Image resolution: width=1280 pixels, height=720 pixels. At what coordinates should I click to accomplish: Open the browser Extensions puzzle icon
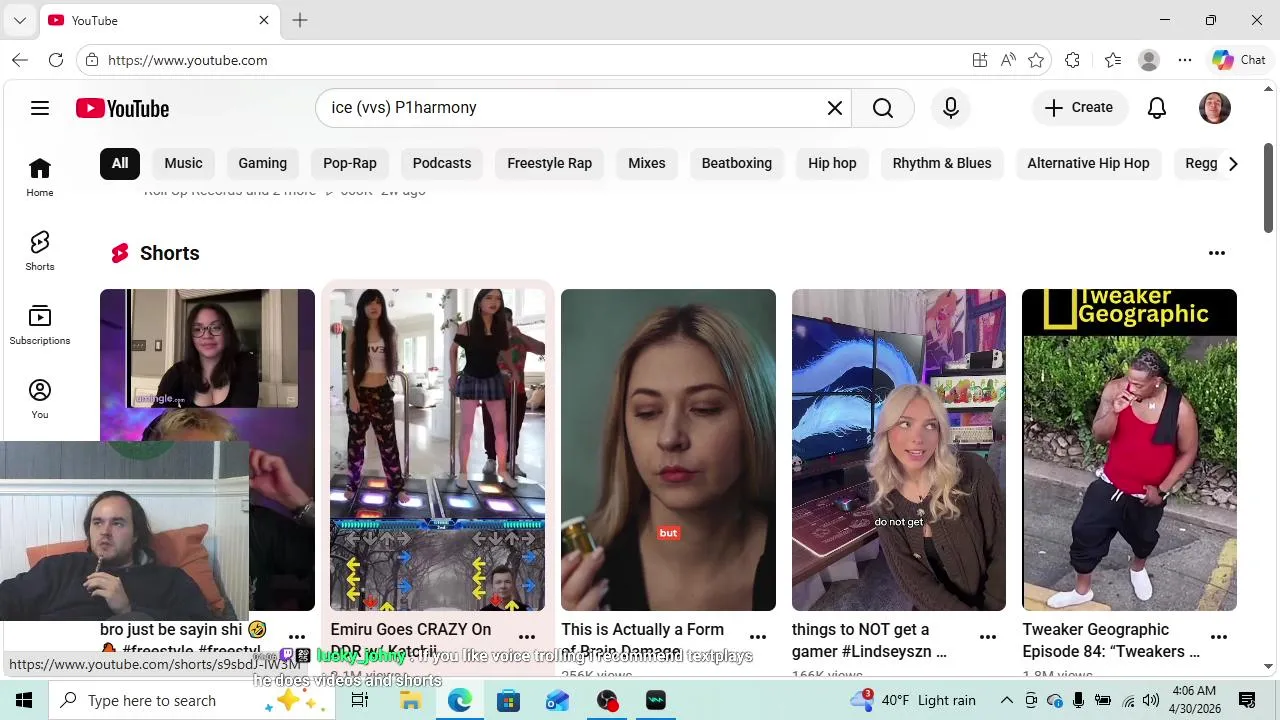[1073, 60]
